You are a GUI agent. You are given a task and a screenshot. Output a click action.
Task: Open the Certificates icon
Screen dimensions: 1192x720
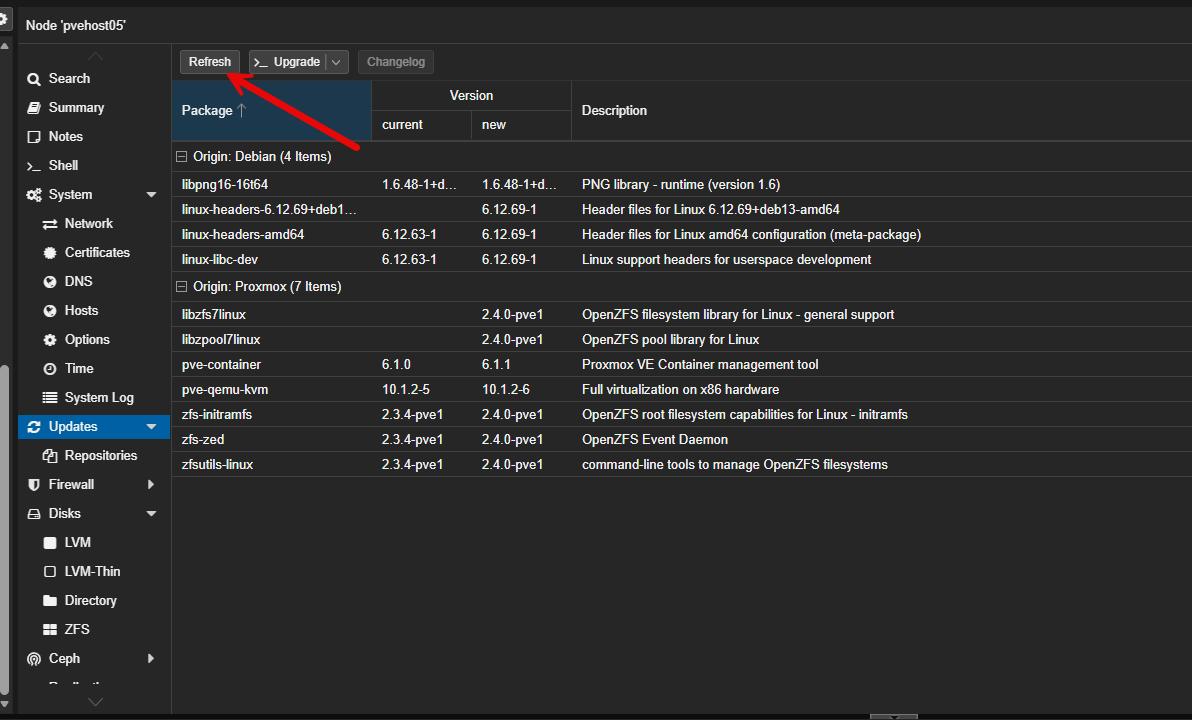[x=52, y=252]
